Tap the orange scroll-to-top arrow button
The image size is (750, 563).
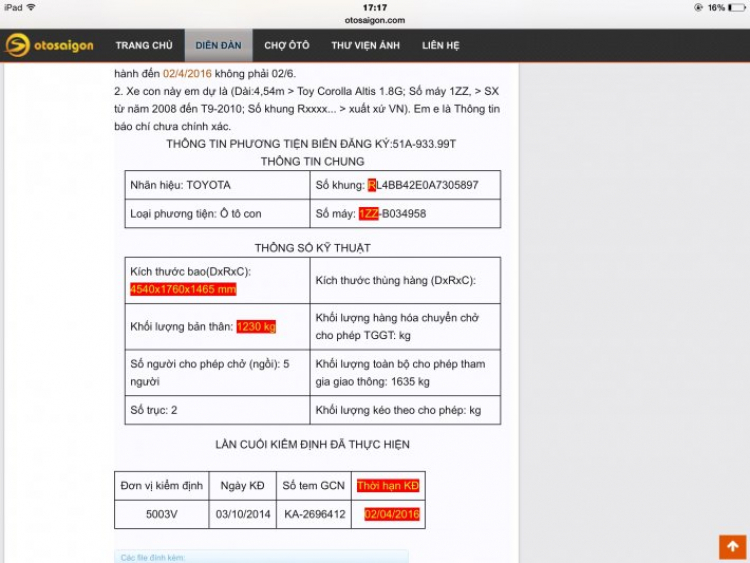pyautogui.click(x=732, y=547)
